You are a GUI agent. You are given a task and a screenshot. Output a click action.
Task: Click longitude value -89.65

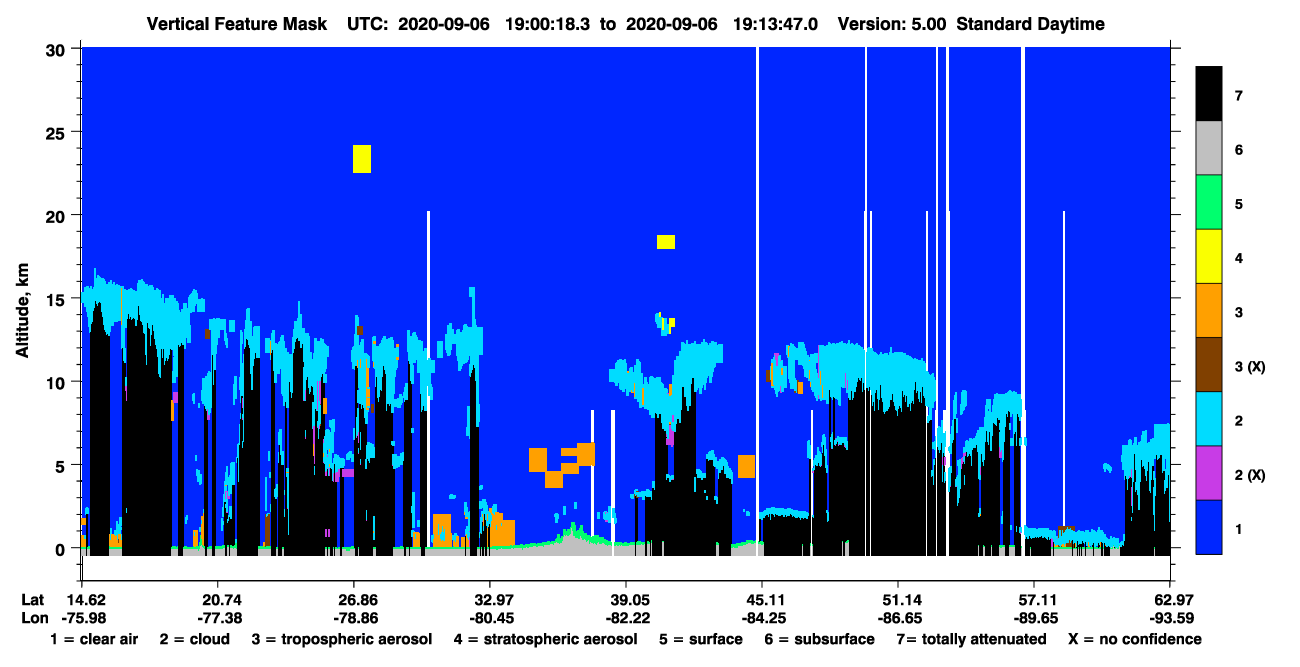pyautogui.click(x=1034, y=618)
